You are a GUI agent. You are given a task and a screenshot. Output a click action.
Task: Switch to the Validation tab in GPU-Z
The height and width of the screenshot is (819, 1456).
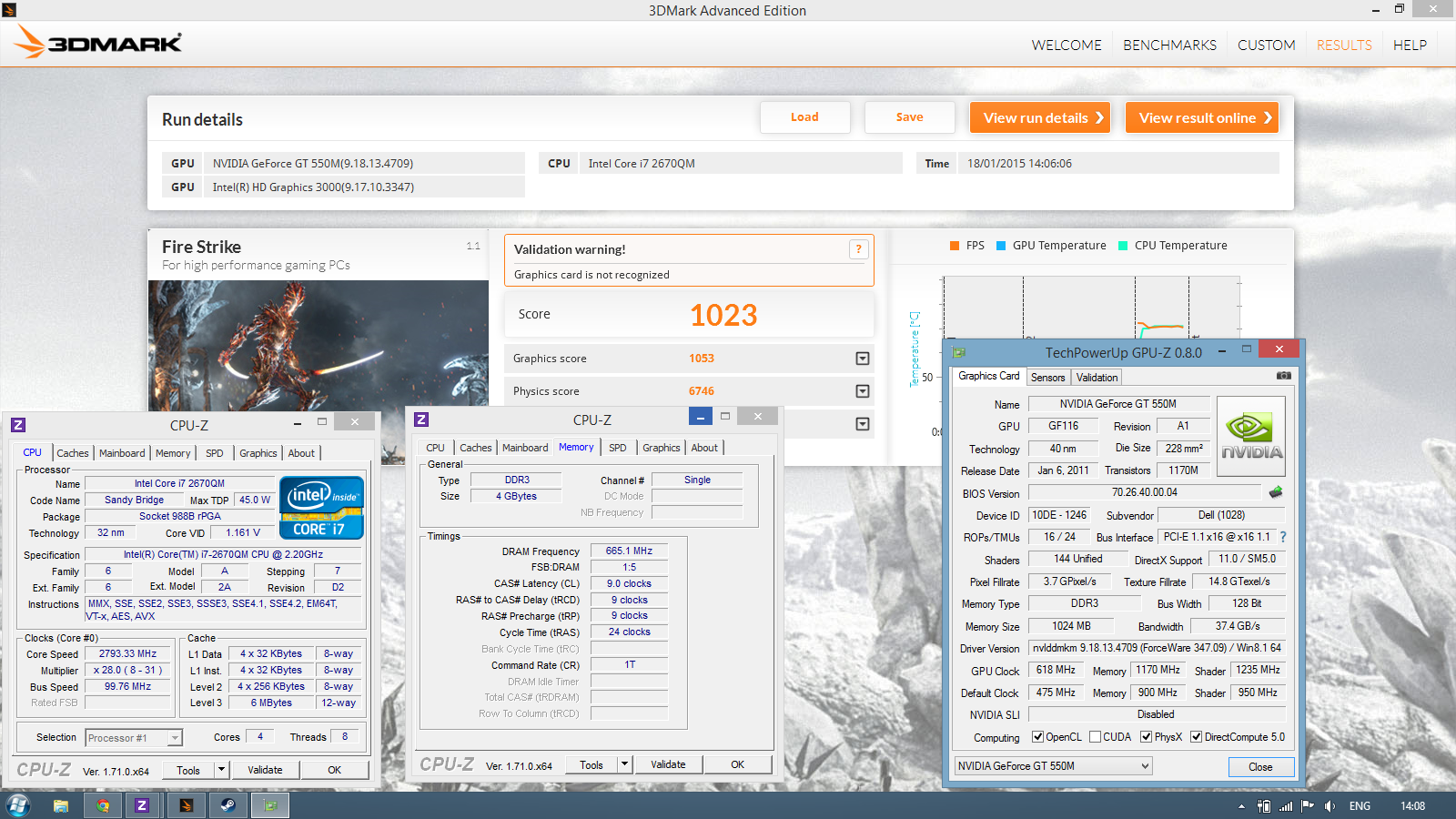[x=1097, y=378]
